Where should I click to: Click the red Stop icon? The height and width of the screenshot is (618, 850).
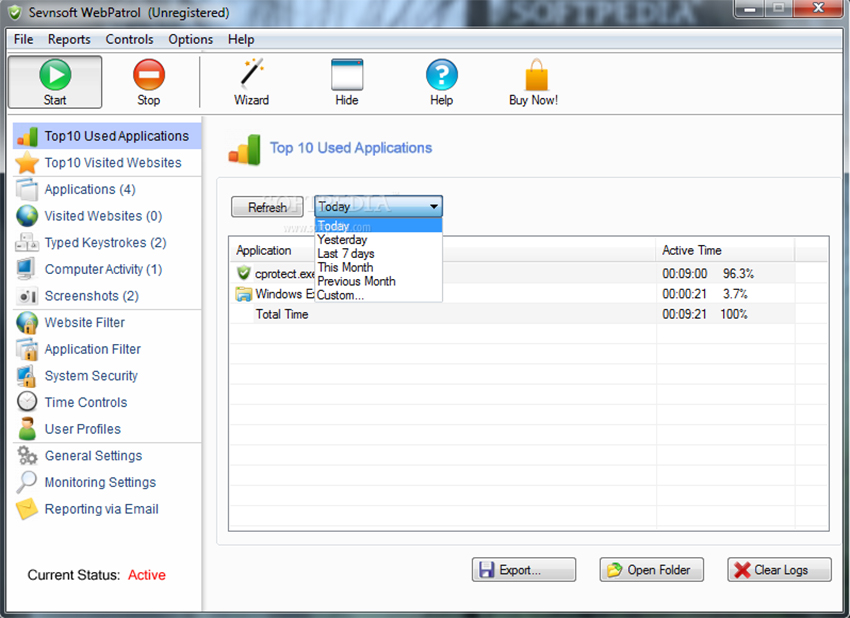tap(149, 75)
